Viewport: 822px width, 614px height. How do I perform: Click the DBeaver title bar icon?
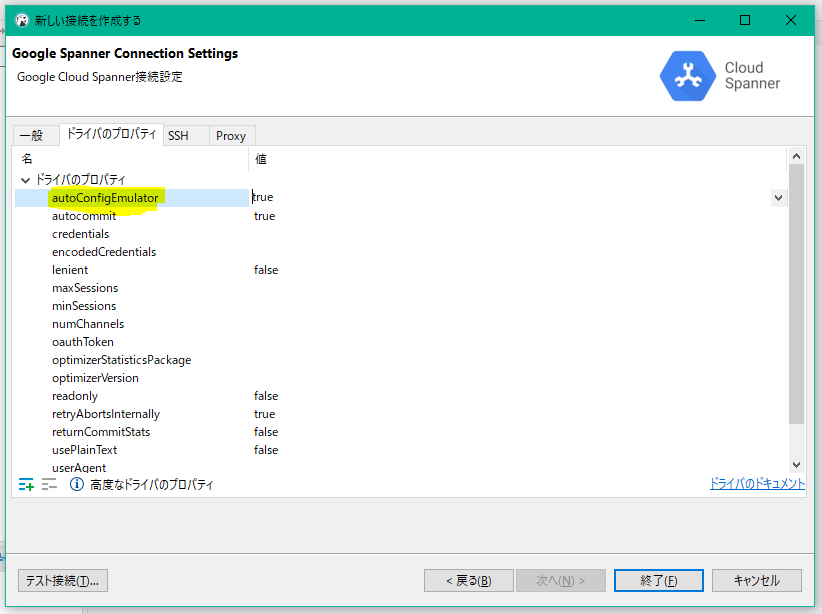[22, 20]
